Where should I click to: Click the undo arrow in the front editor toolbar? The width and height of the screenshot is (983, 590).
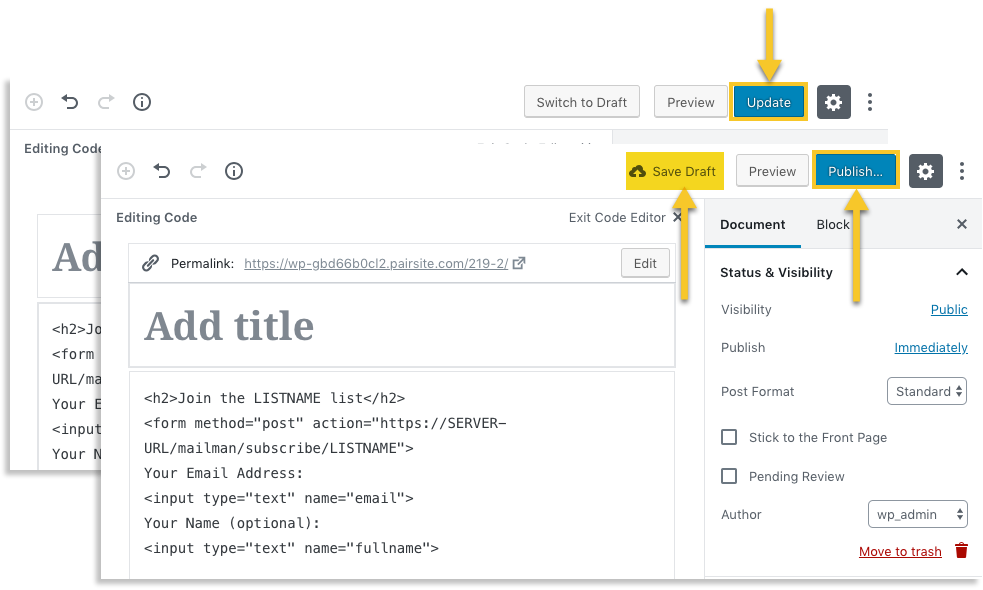pos(162,171)
